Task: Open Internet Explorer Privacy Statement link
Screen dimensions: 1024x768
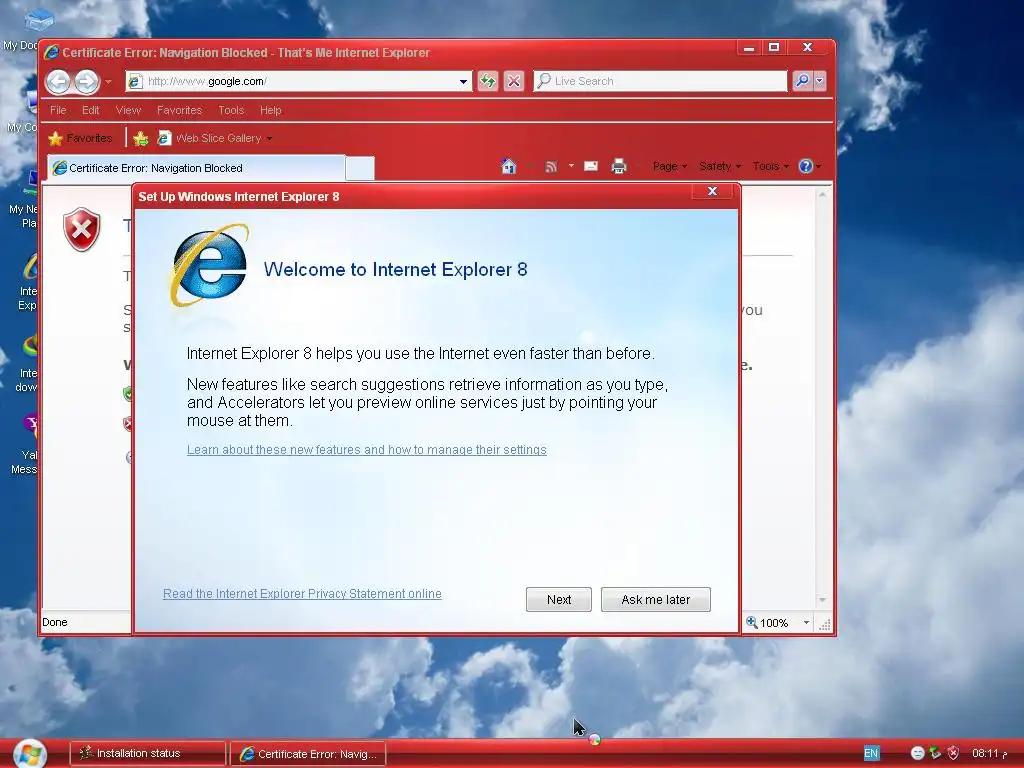Action: point(302,594)
